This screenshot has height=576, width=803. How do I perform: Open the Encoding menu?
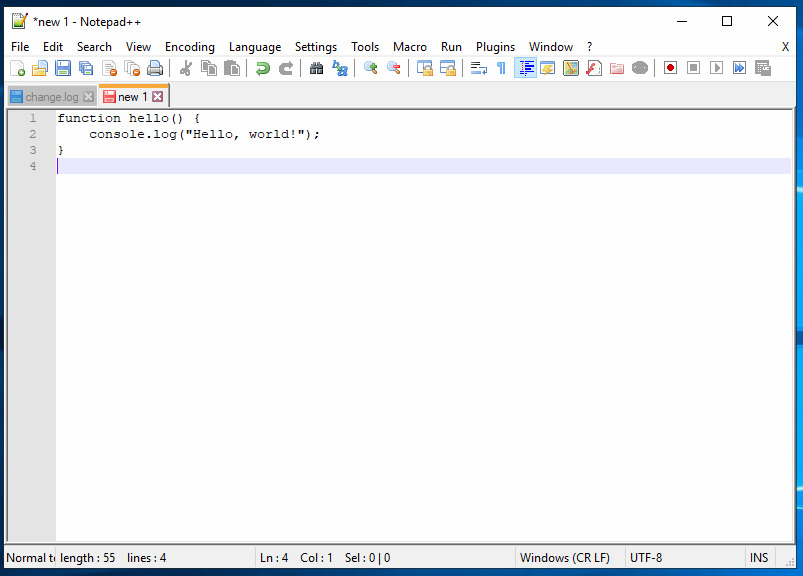(189, 46)
